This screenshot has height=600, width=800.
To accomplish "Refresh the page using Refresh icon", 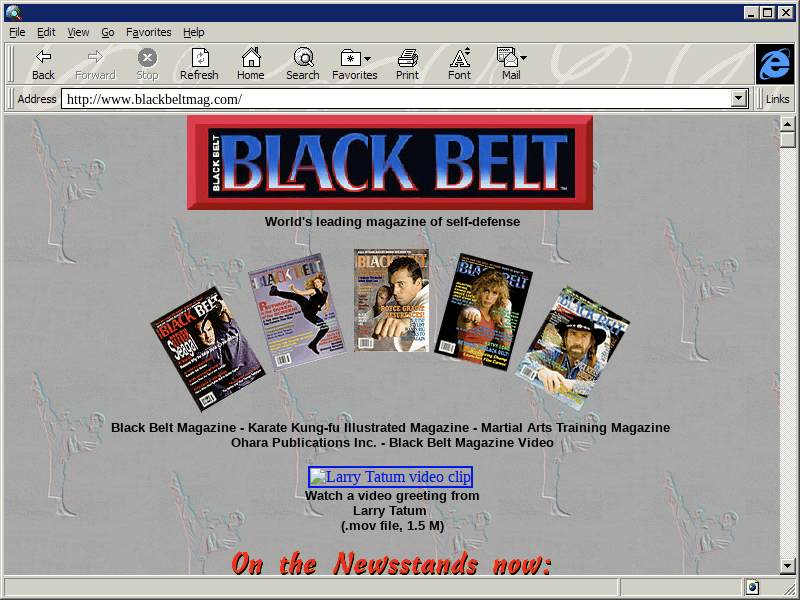I will click(x=199, y=59).
